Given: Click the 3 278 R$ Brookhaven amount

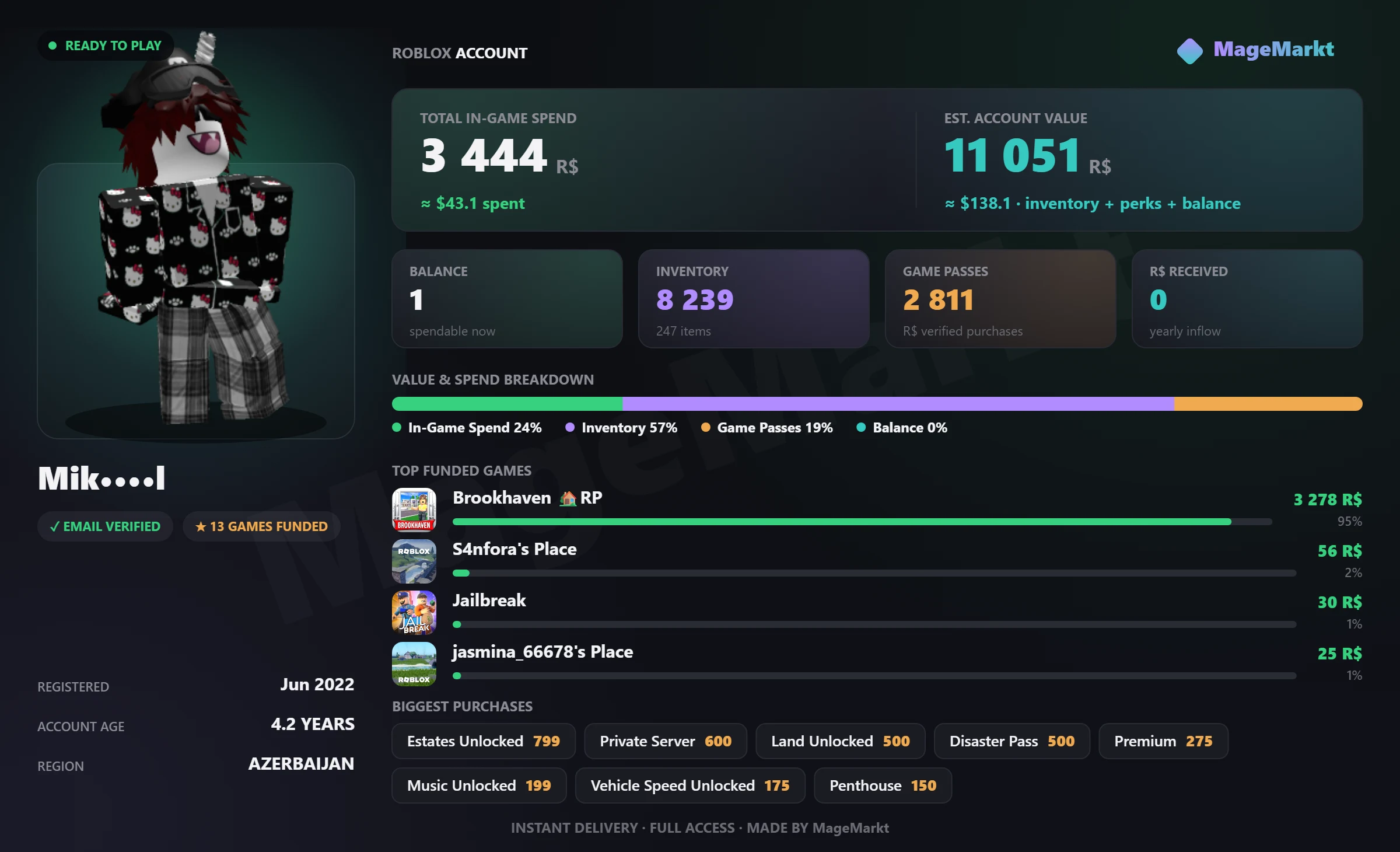Looking at the screenshot, I should tap(1328, 500).
